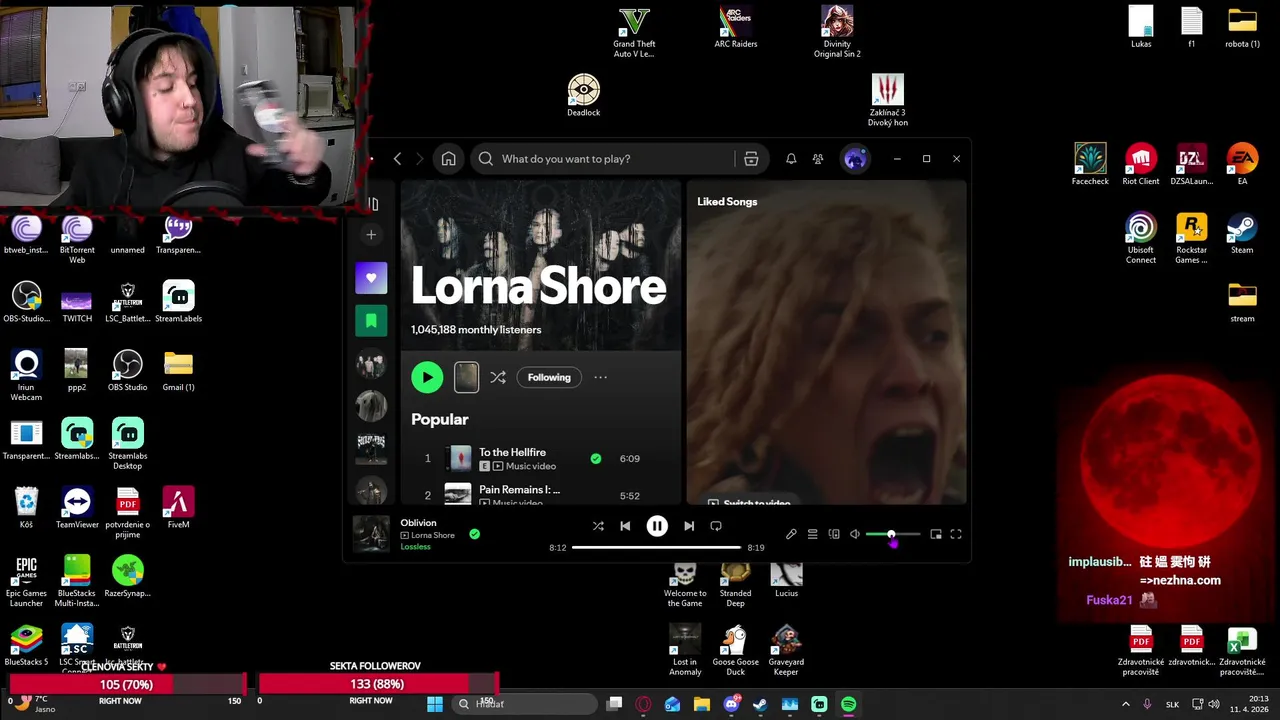Select the TeamViewer desktop icon
This screenshot has width=1280, height=720.
click(77, 507)
